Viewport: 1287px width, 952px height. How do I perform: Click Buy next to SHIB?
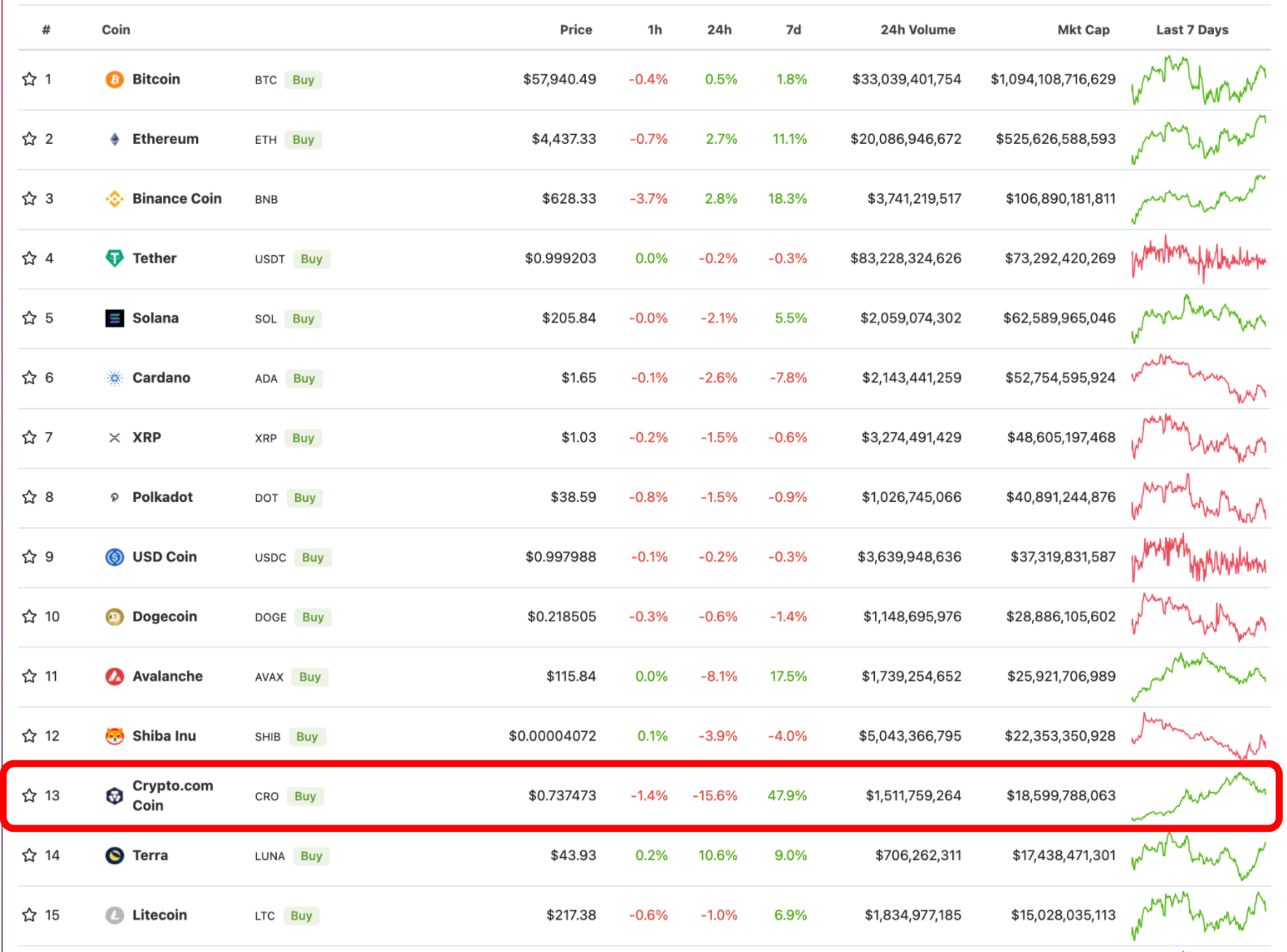307,737
